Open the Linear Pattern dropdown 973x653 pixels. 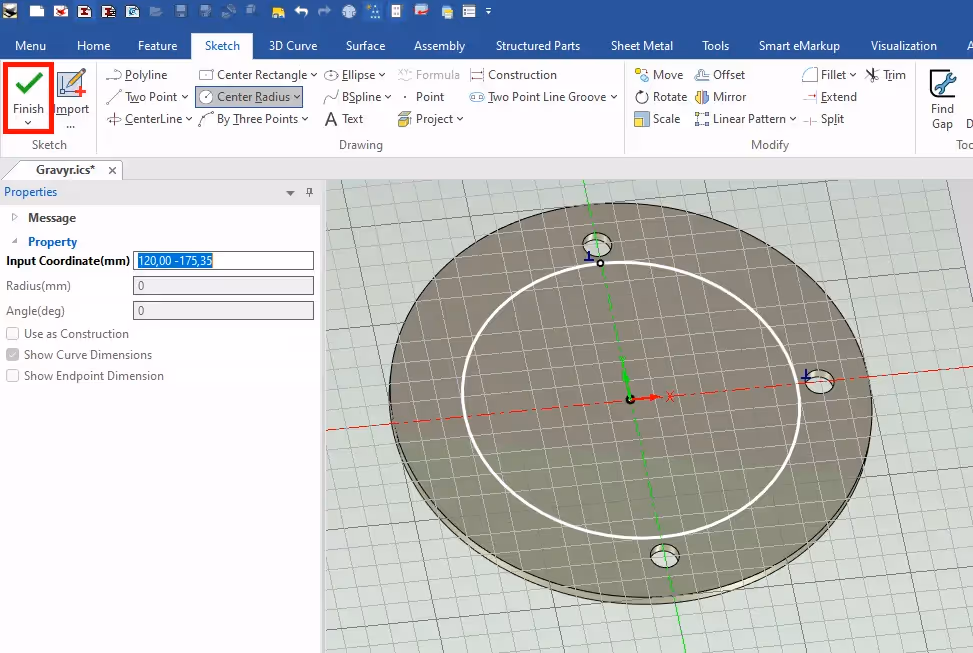pyautogui.click(x=793, y=119)
